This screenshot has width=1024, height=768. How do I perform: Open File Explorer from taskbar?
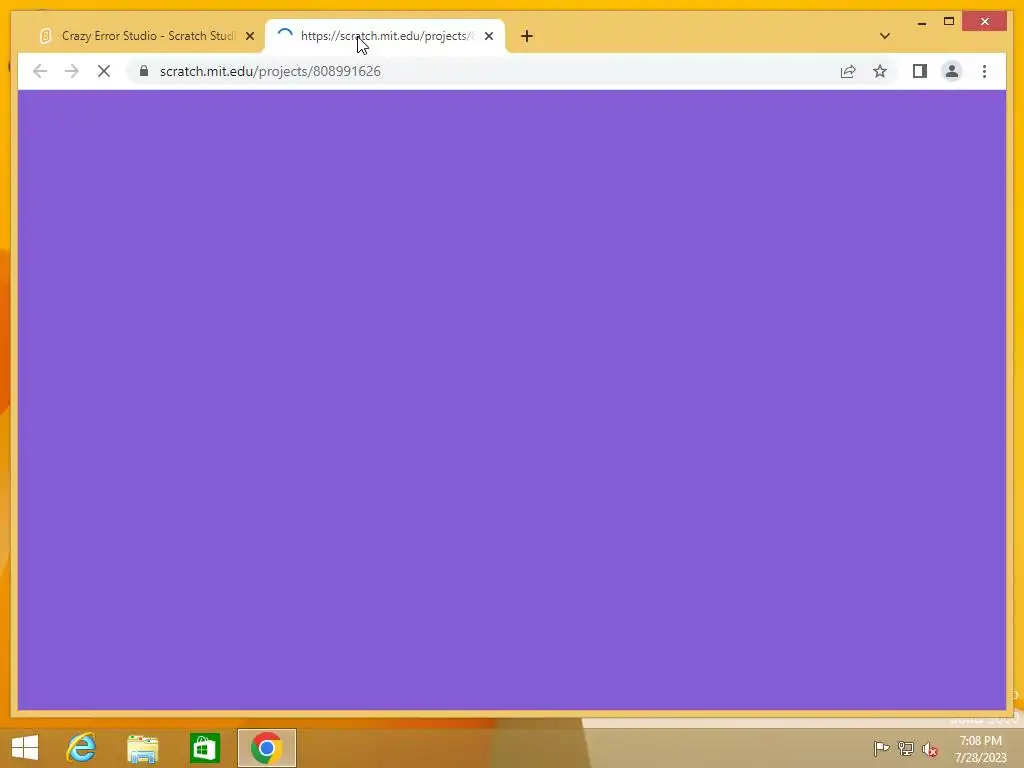point(142,748)
